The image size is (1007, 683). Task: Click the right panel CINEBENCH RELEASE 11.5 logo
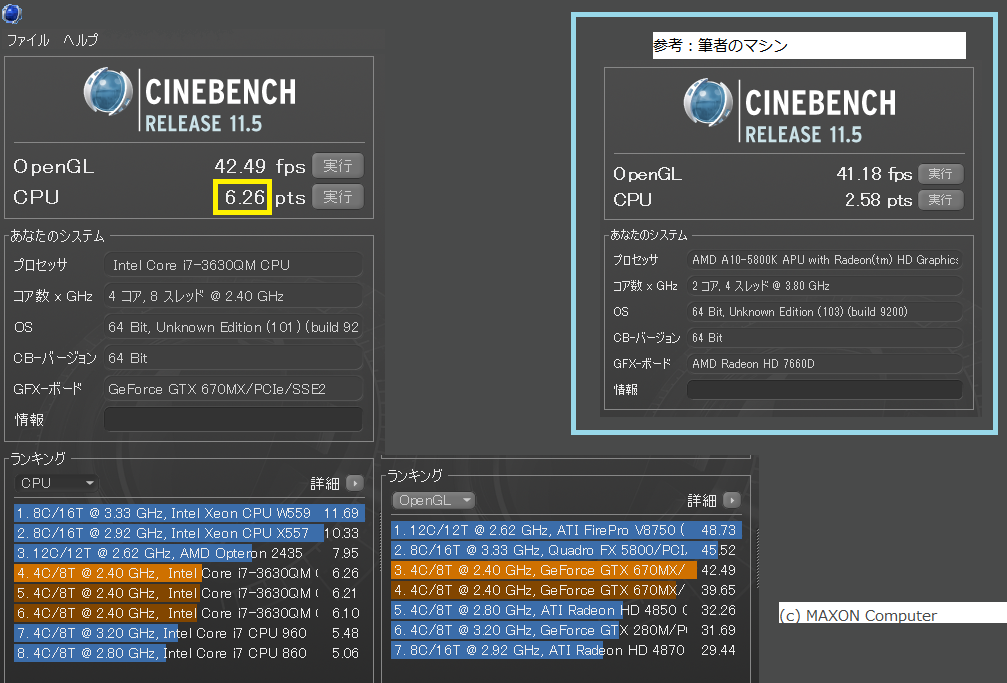pos(790,111)
